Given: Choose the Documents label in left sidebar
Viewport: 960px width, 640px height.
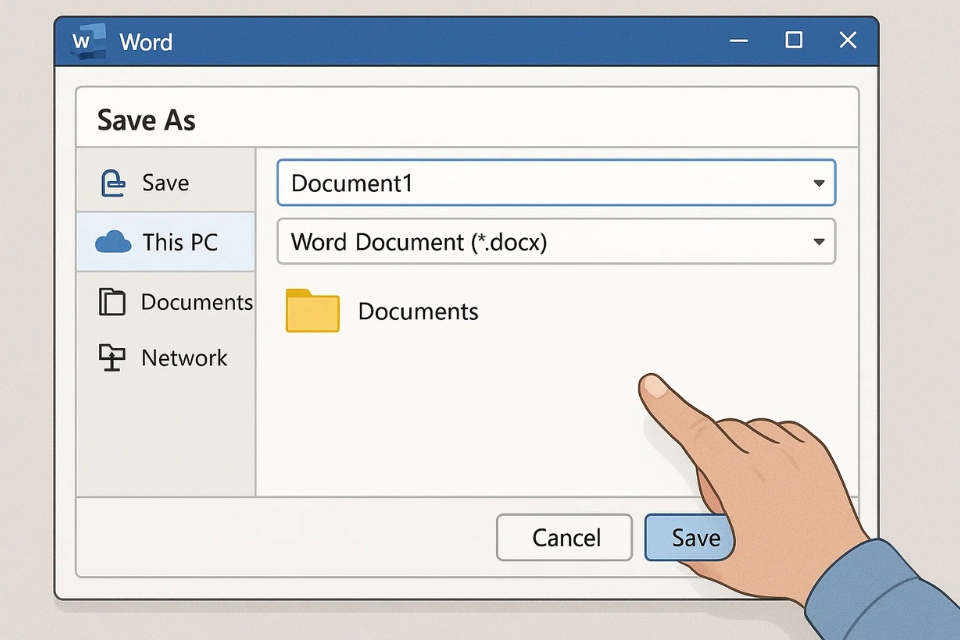Looking at the screenshot, I should (196, 302).
